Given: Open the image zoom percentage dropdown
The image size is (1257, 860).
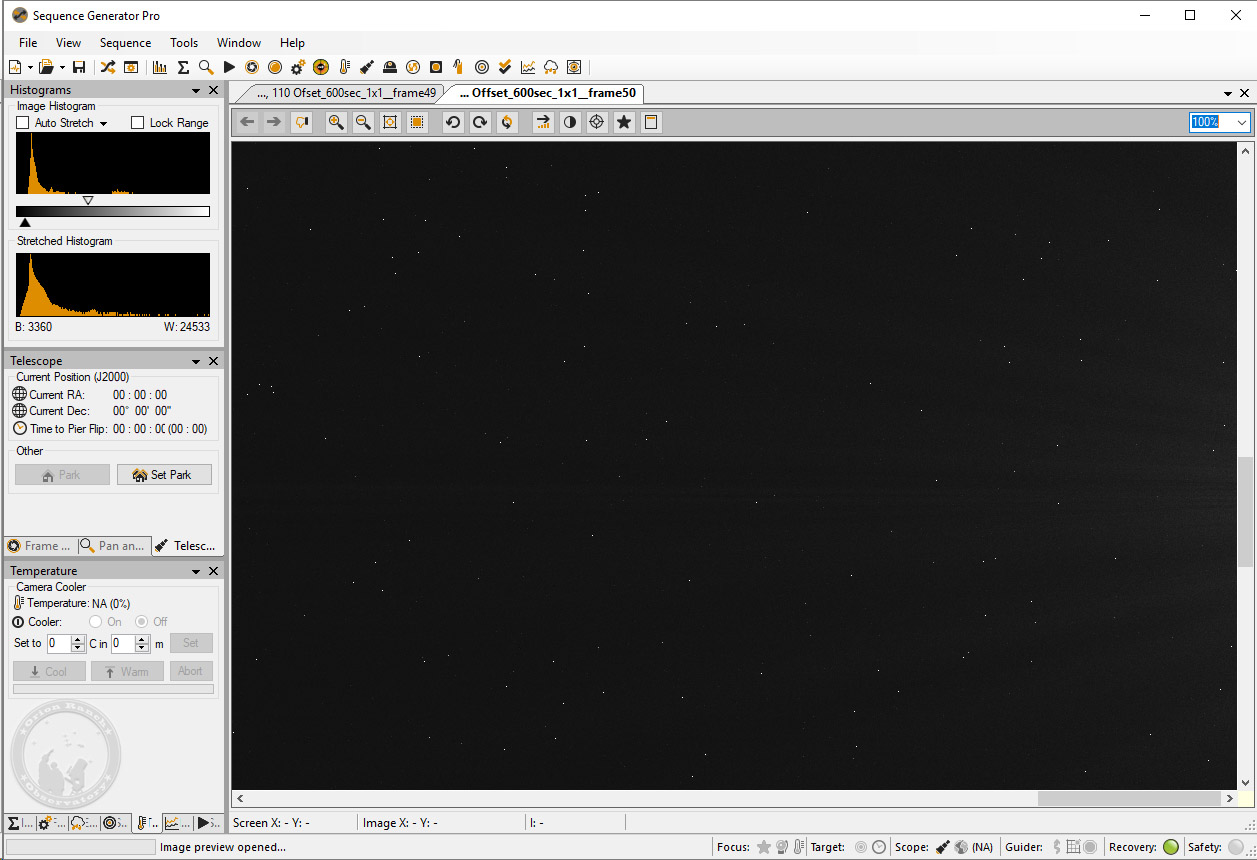Looking at the screenshot, I should (1242, 122).
